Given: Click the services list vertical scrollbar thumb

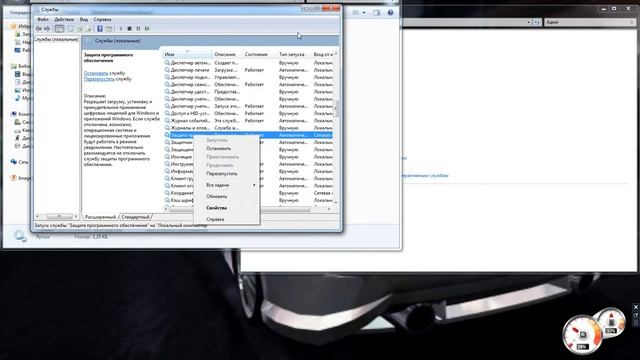Looking at the screenshot, I should point(336,108).
